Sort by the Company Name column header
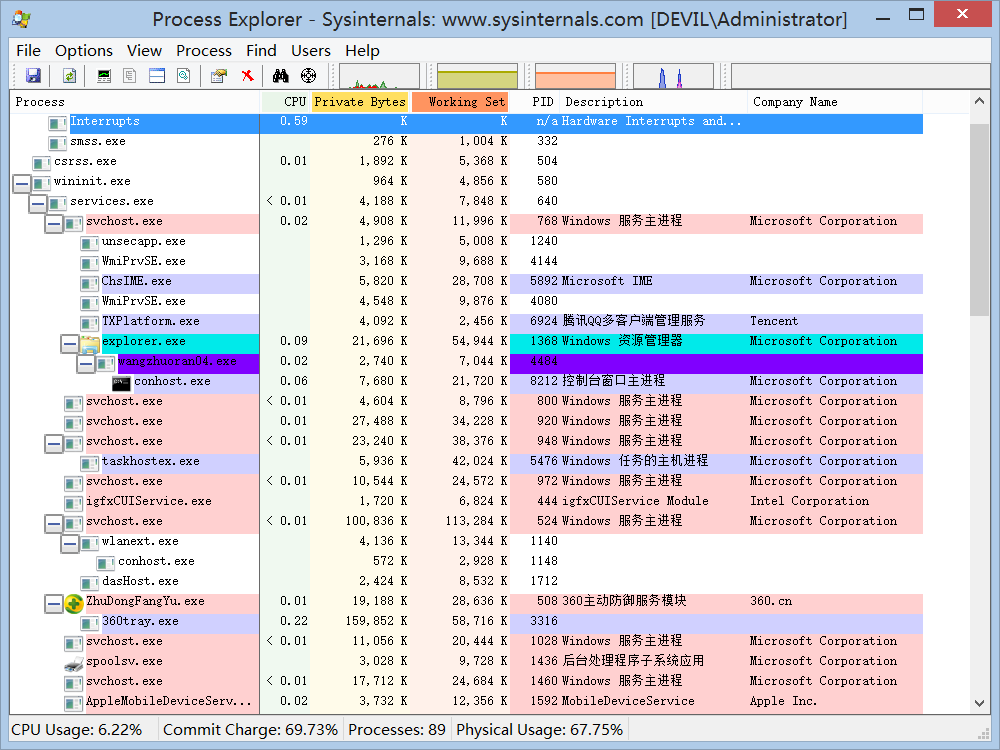The width and height of the screenshot is (1000, 750). click(x=835, y=102)
